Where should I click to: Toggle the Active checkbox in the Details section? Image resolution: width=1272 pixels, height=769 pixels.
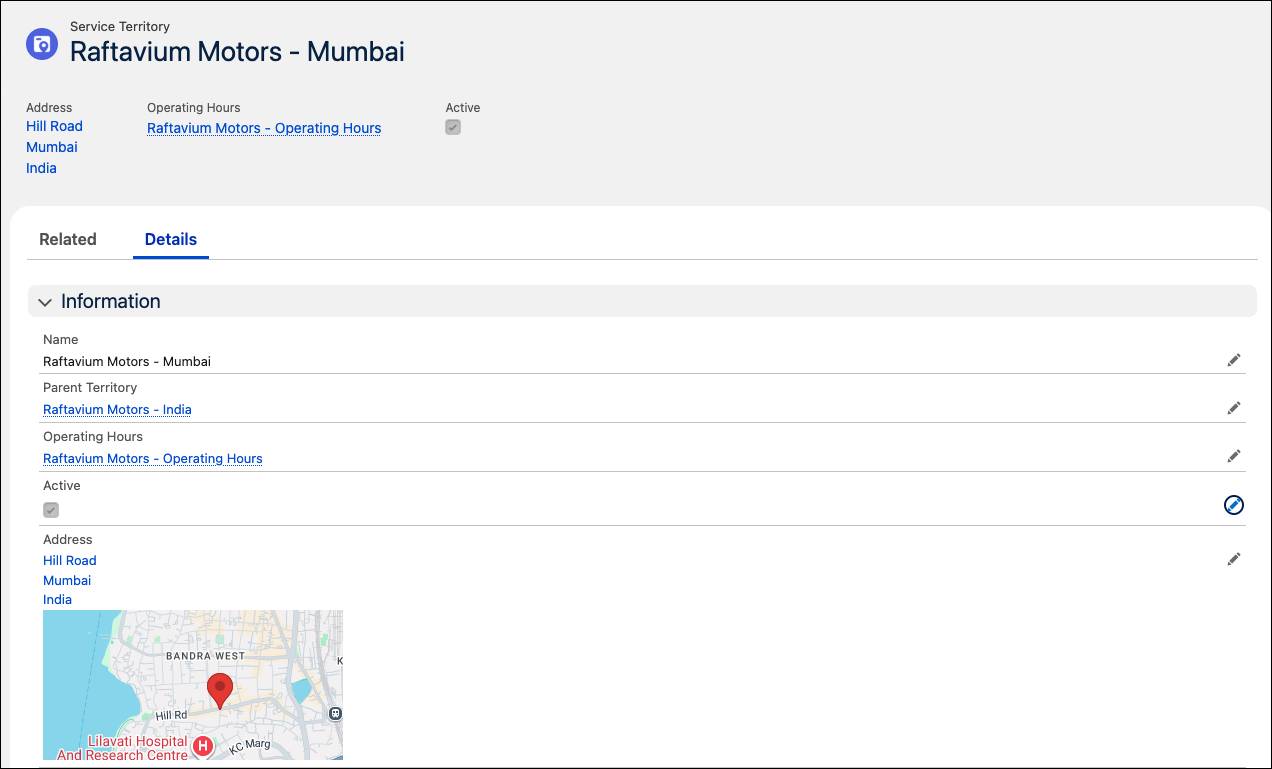click(50, 510)
